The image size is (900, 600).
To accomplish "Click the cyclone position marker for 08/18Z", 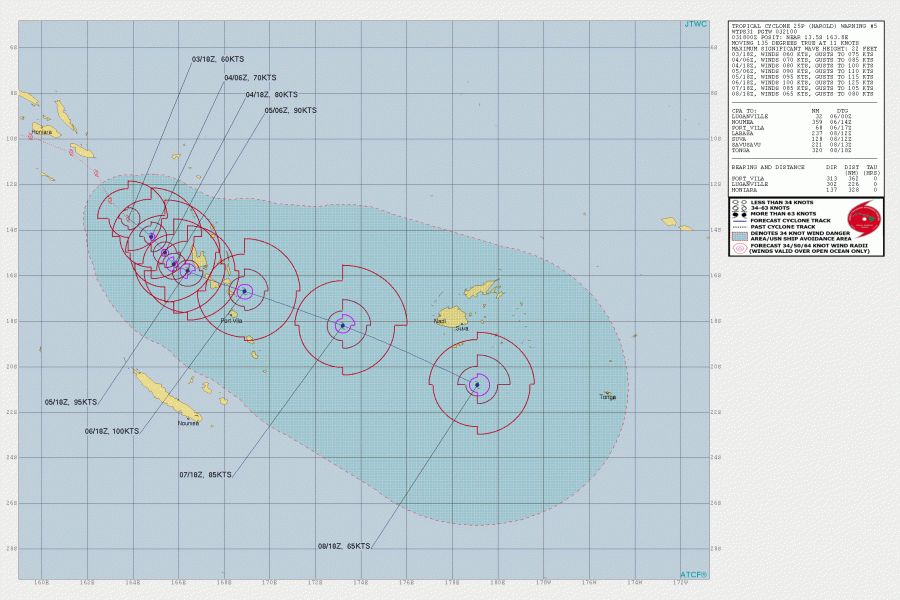I will [477, 384].
